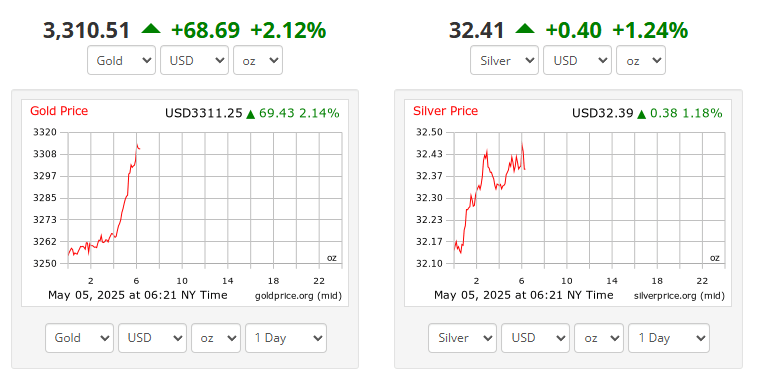Expand the oz selector below the silver chart
Image resolution: width=763 pixels, height=383 pixels.
coord(599,338)
